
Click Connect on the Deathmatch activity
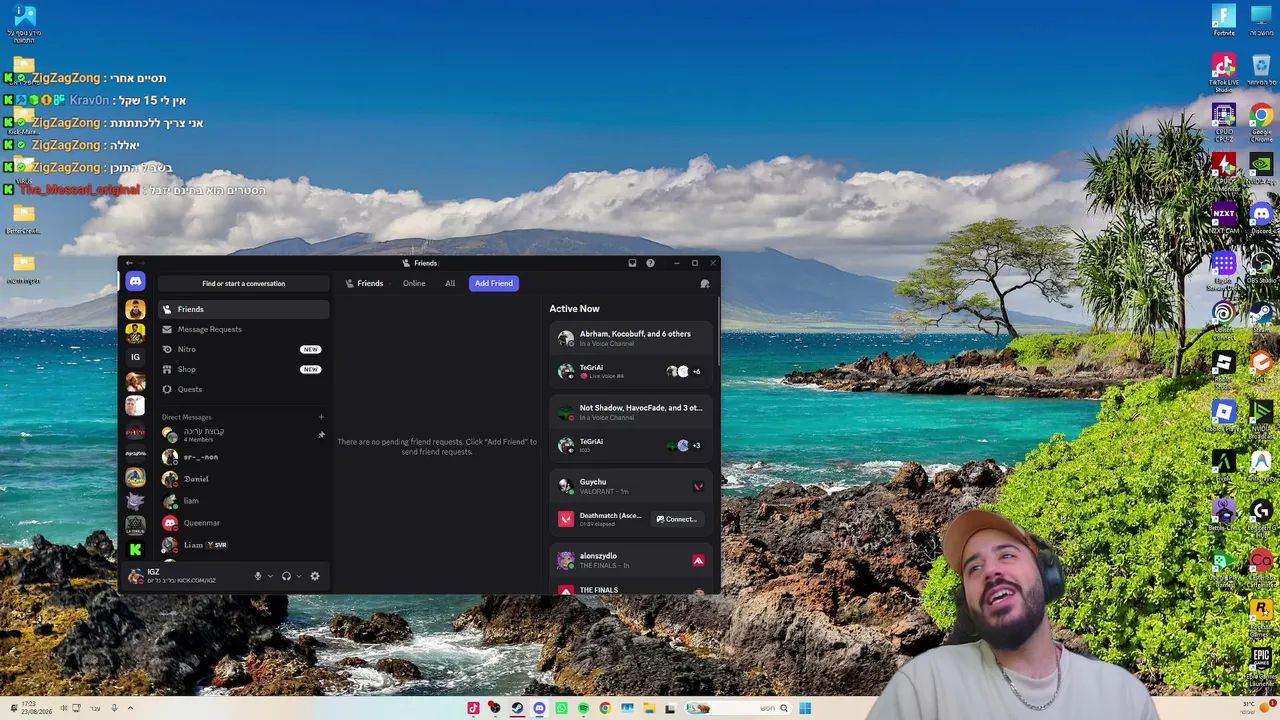point(677,519)
